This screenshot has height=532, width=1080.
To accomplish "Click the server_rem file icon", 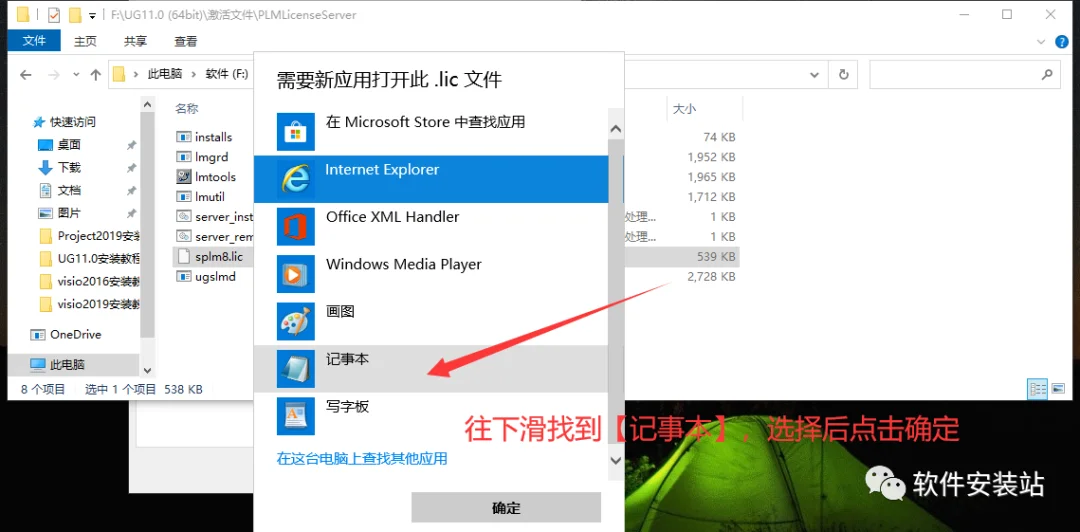I will pos(183,236).
